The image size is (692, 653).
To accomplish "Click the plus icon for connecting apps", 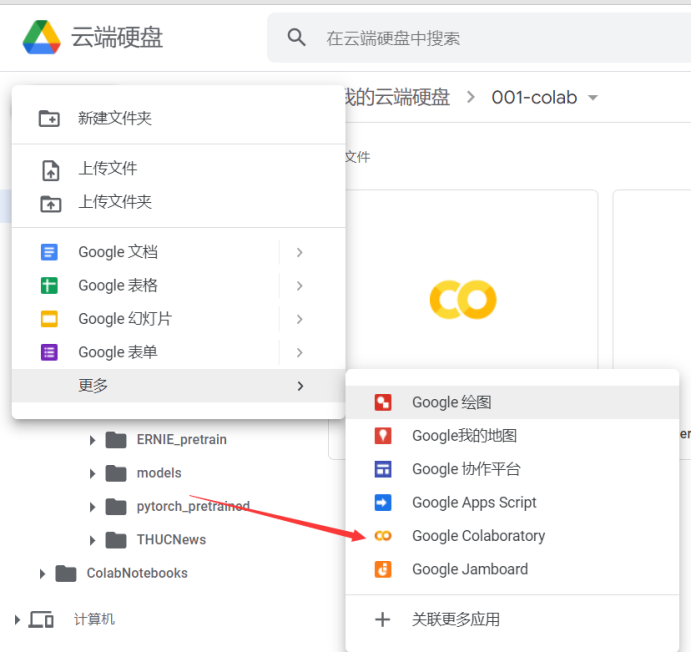I will point(383,619).
